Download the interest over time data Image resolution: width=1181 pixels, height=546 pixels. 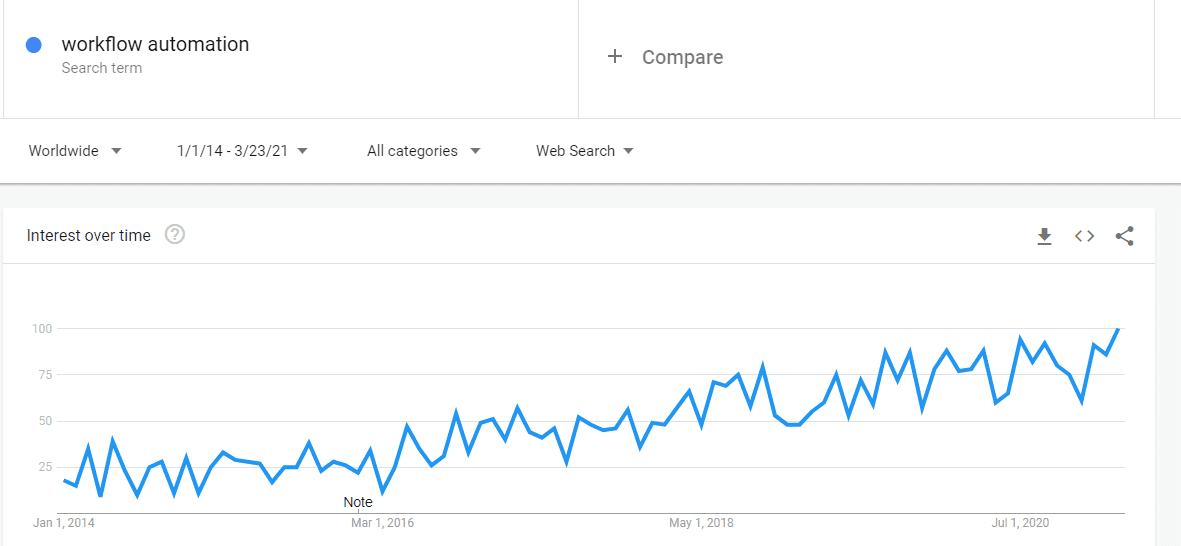[x=1044, y=236]
